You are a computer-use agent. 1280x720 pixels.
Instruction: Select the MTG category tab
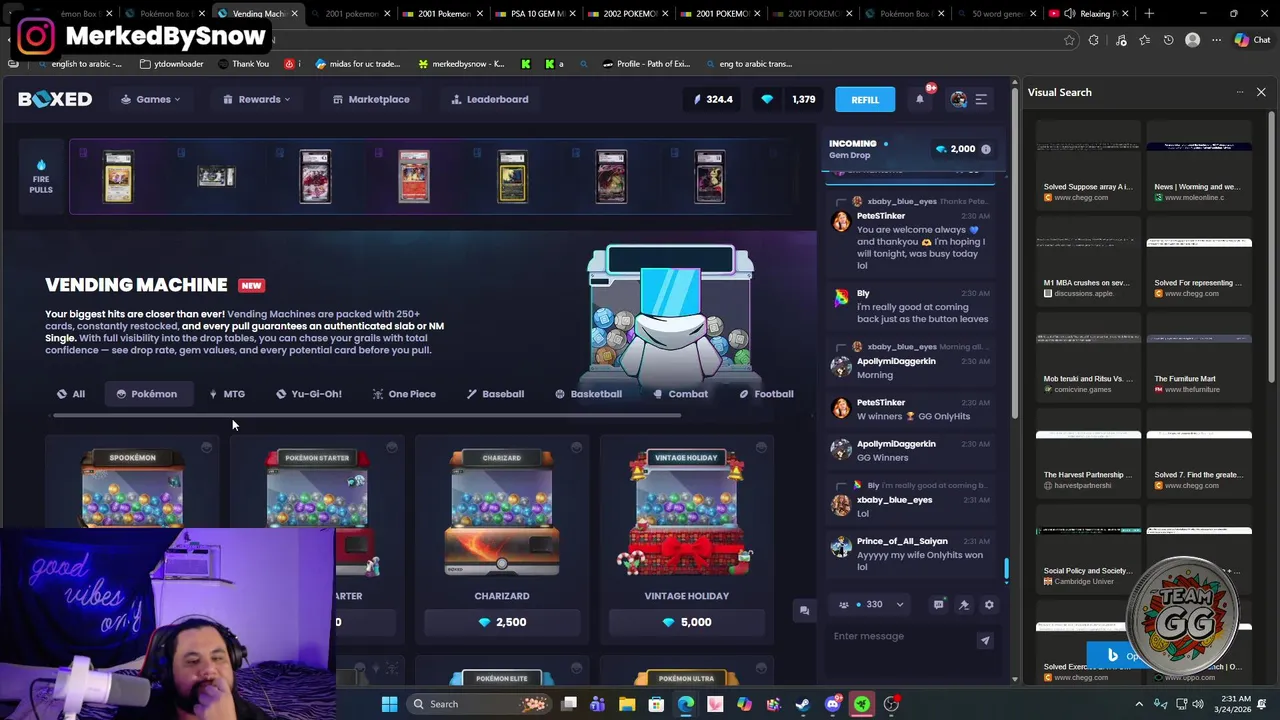click(227, 394)
